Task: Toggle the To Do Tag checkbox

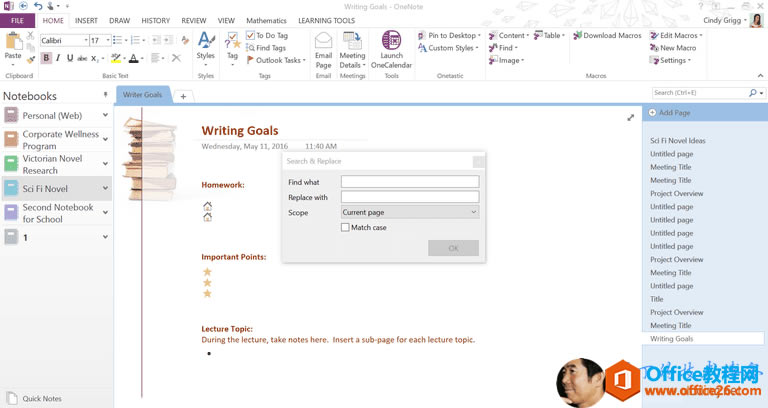Action: pos(250,35)
